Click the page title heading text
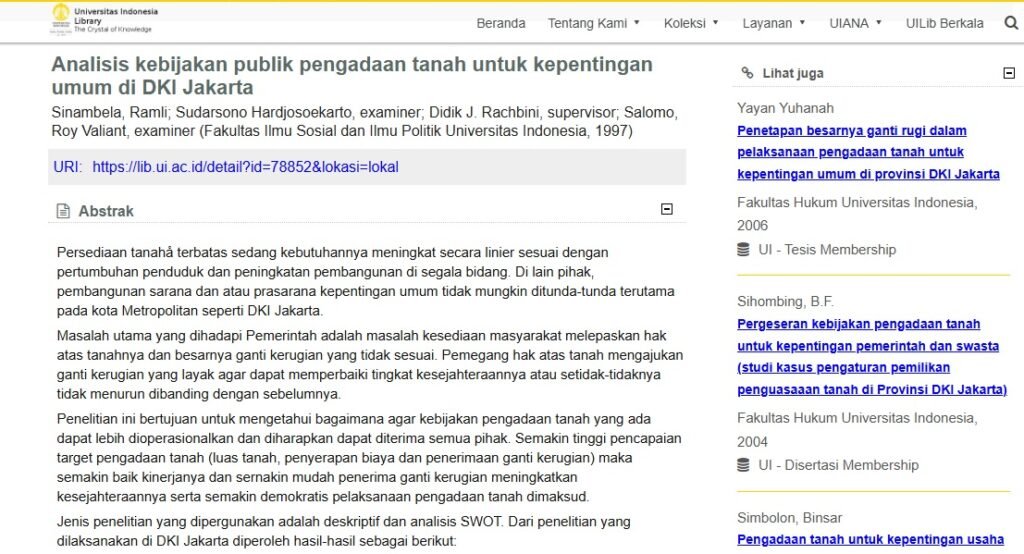The height and width of the screenshot is (554, 1024). pos(351,76)
